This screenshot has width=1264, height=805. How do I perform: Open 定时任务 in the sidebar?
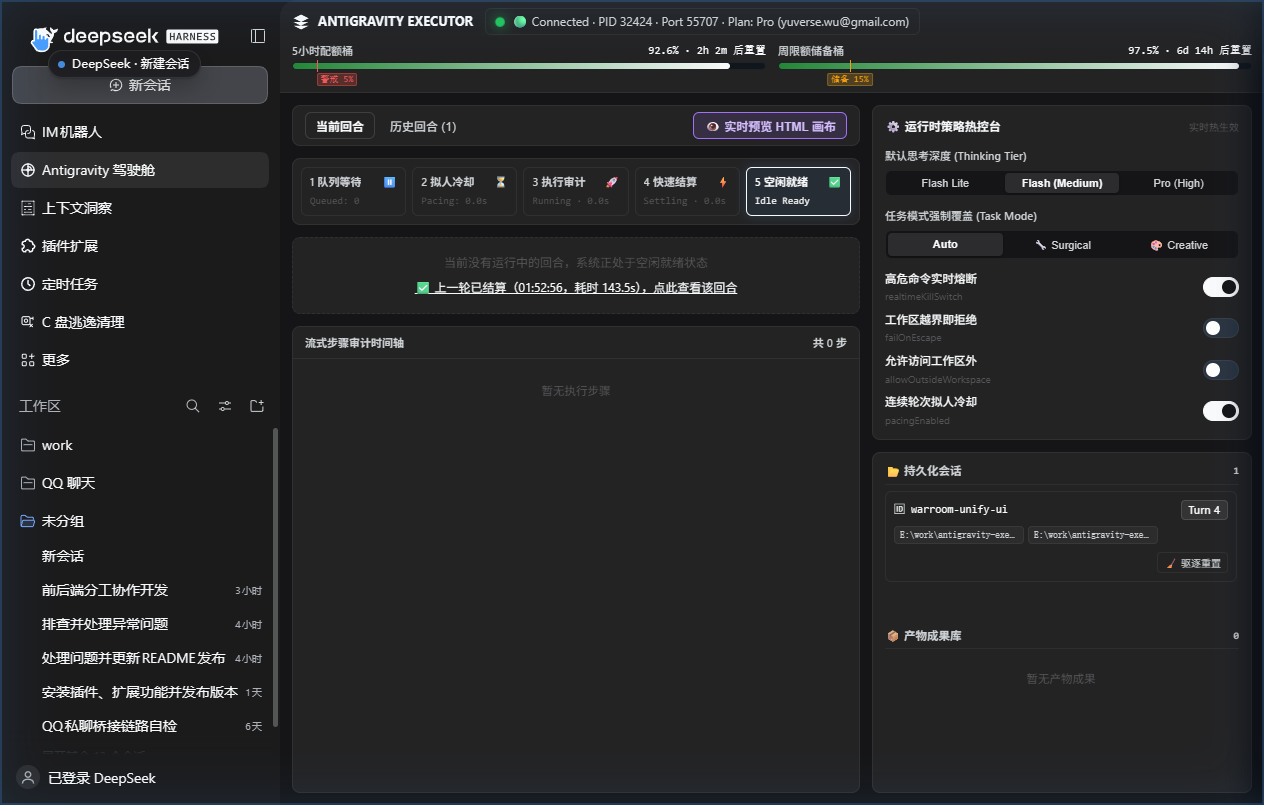140,284
